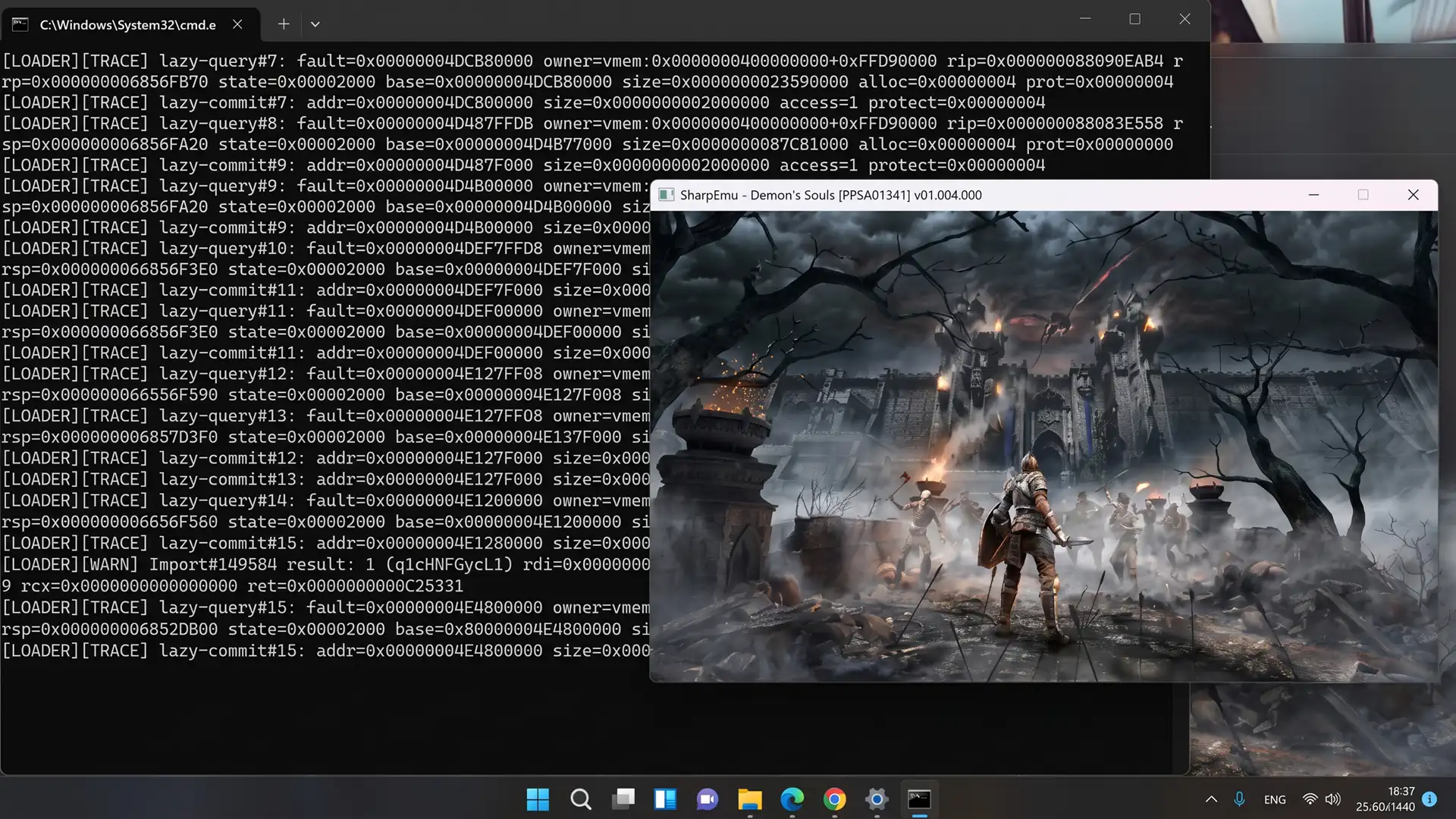Viewport: 1456px width, 819px height.
Task: Click the lazy-commit#7 trace line
Action: coord(523,102)
